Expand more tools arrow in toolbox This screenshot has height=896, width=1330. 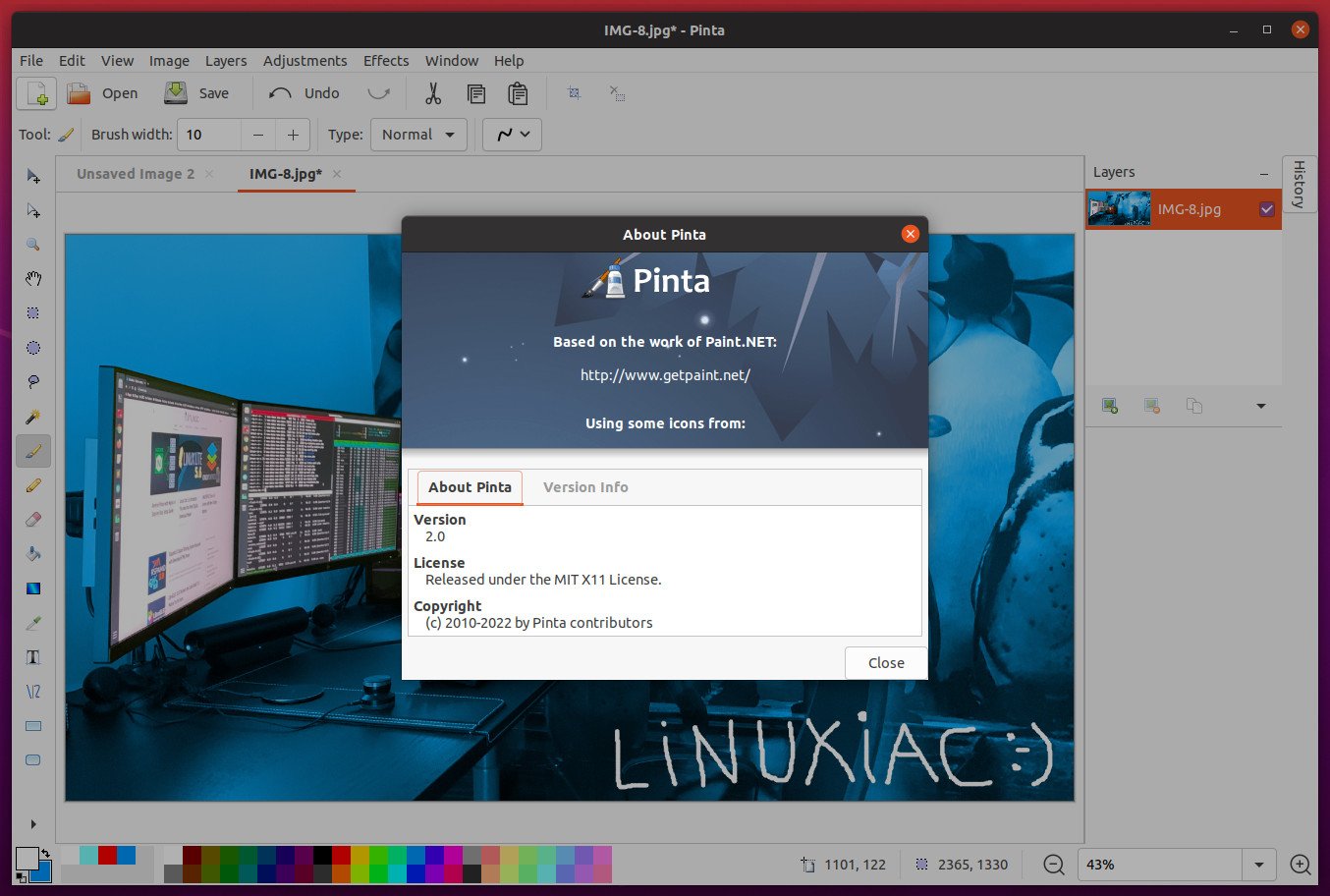(x=33, y=824)
